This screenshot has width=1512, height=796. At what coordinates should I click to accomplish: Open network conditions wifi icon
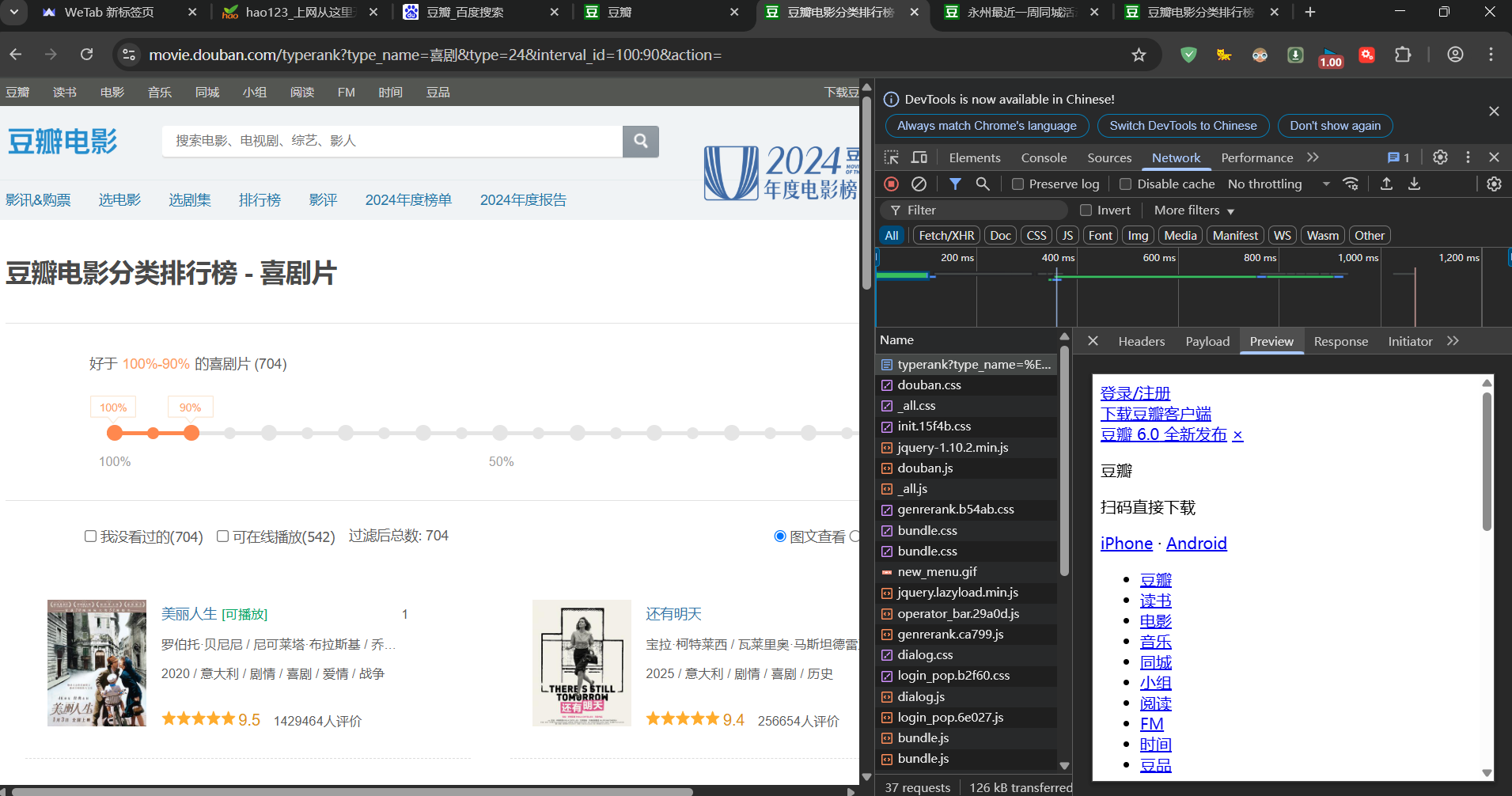tap(1351, 184)
